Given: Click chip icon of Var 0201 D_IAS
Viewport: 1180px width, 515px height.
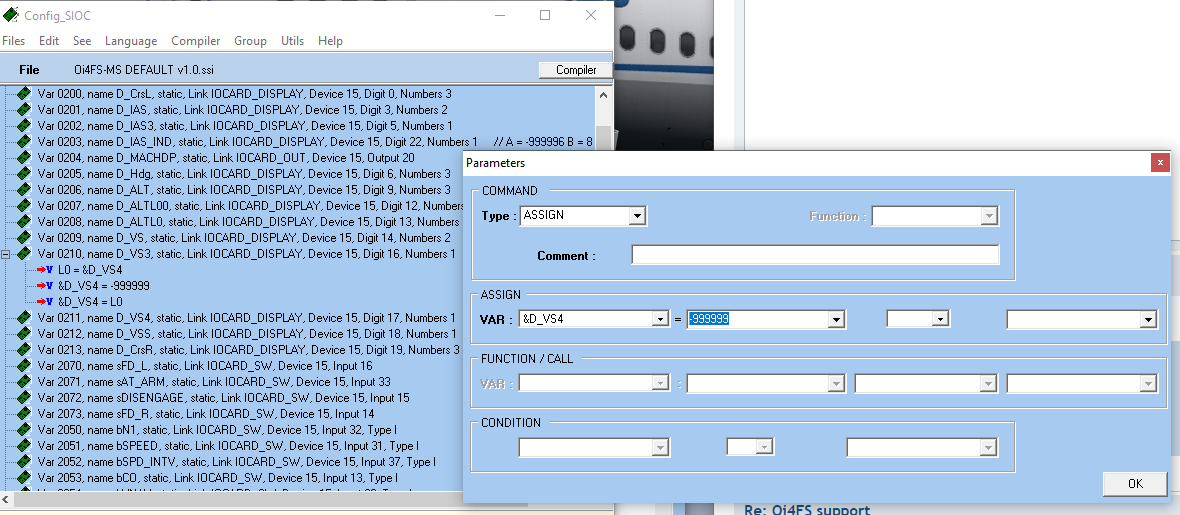Looking at the screenshot, I should 25,110.
